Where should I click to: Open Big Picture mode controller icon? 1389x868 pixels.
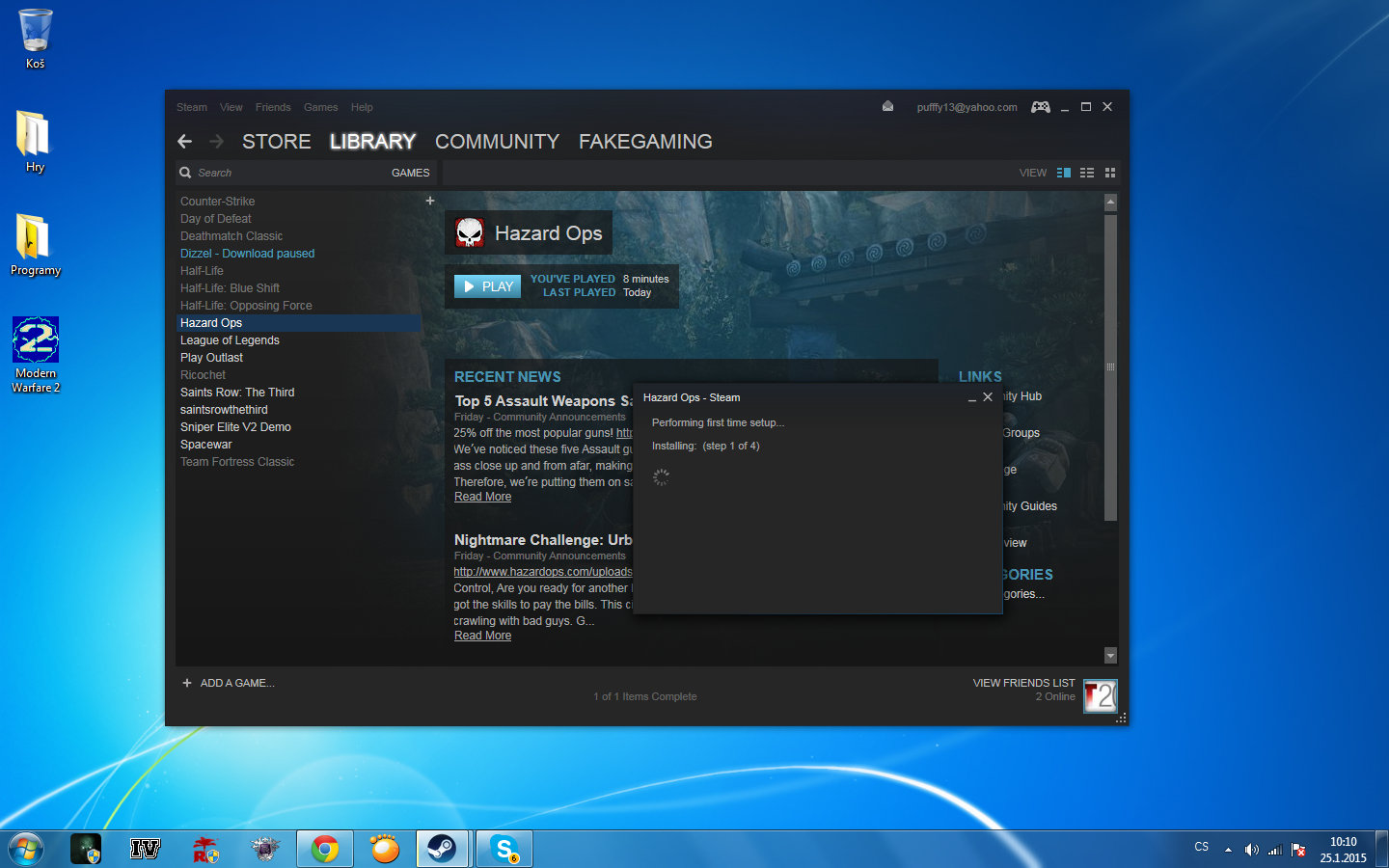[1041, 107]
